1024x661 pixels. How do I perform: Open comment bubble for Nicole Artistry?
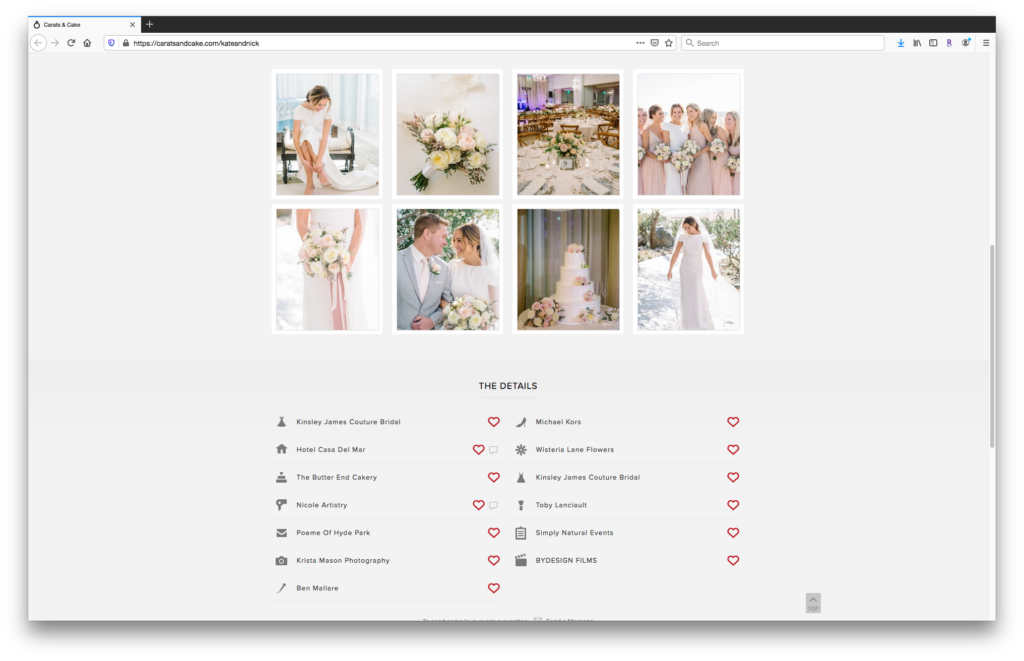point(494,506)
